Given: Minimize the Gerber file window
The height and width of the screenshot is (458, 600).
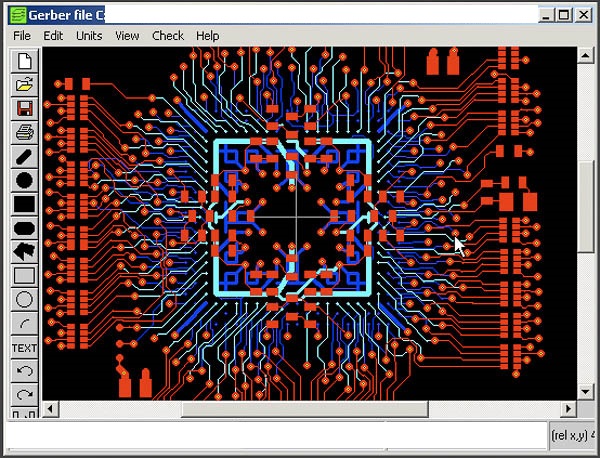Looking at the screenshot, I should 546,15.
